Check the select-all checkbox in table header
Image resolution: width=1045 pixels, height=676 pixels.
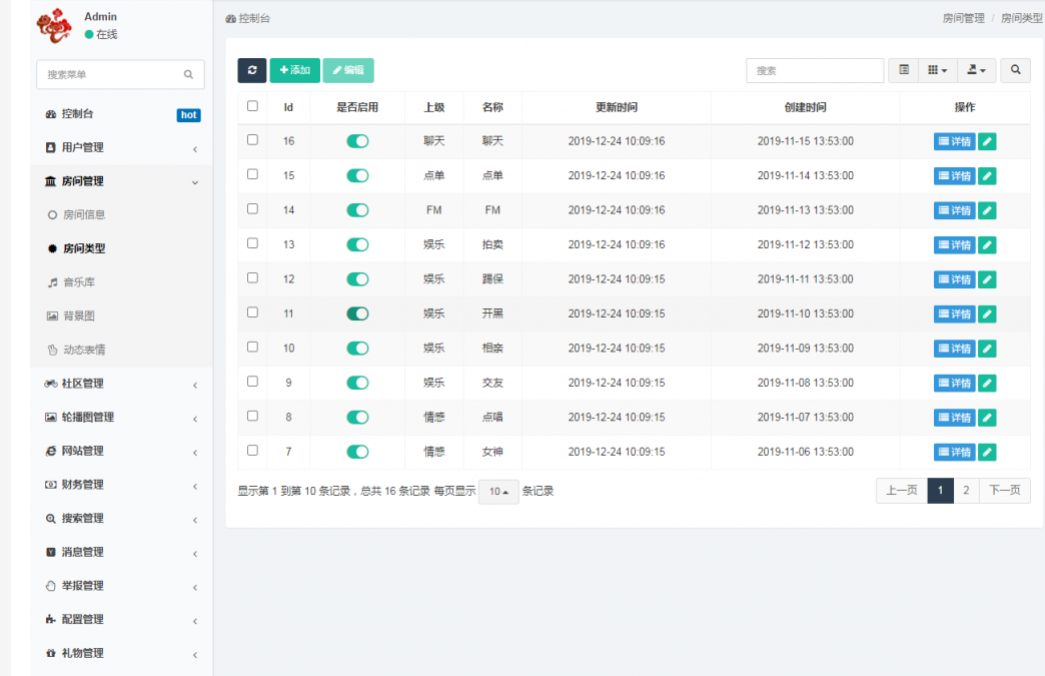click(253, 106)
